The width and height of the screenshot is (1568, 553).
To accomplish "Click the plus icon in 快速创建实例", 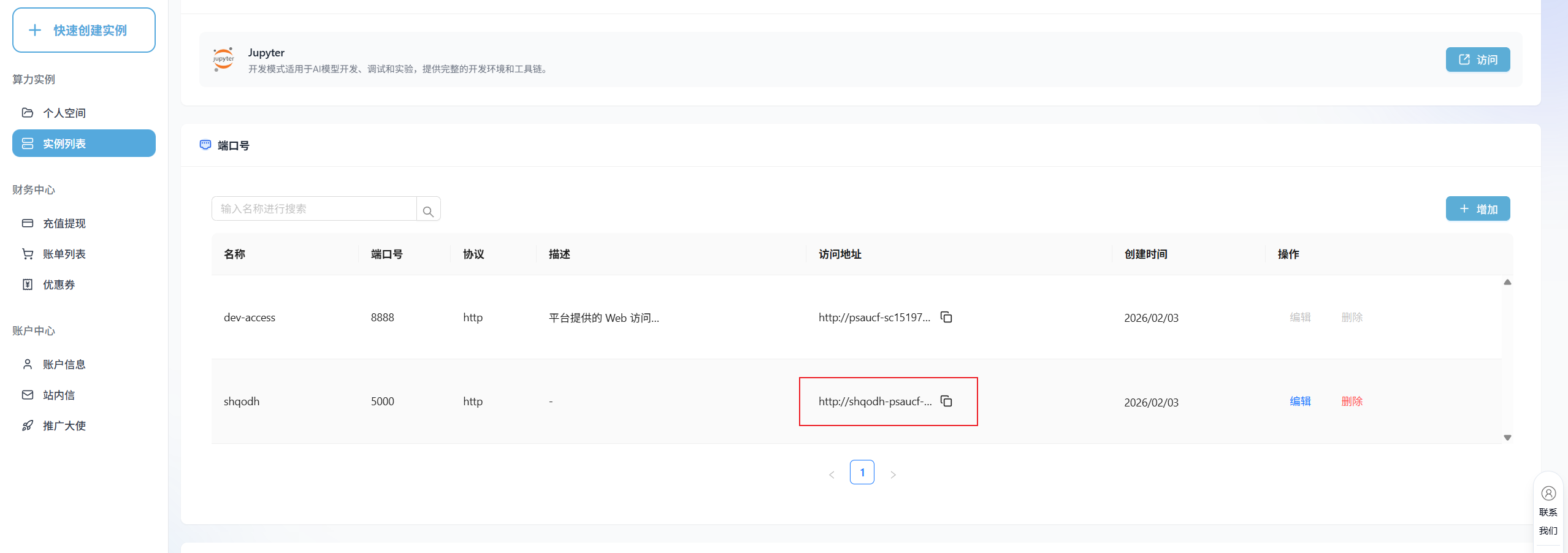I will 35,30.
